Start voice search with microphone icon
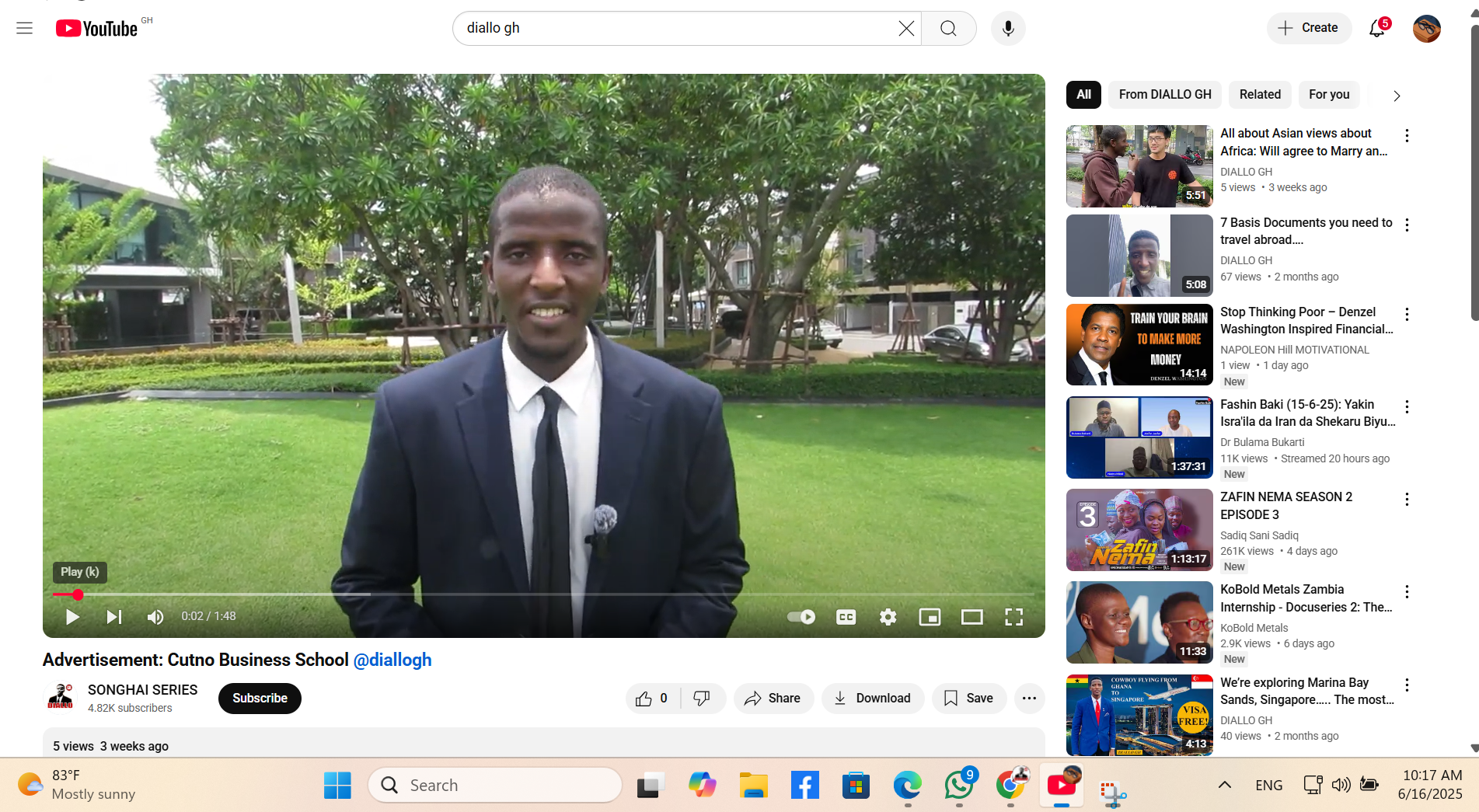The width and height of the screenshot is (1479, 812). (1008, 29)
